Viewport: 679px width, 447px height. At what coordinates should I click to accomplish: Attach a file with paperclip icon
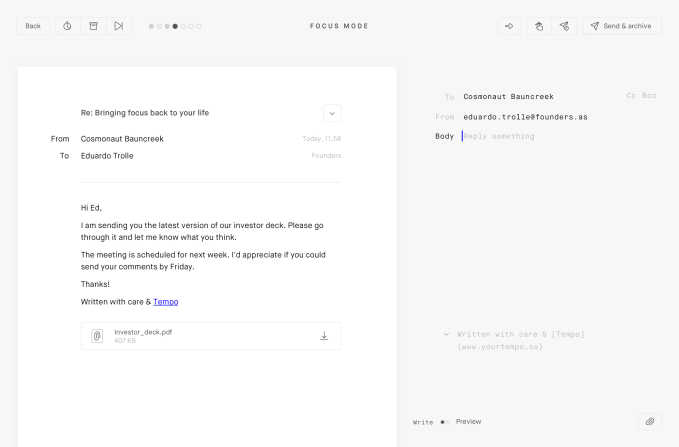coord(650,422)
